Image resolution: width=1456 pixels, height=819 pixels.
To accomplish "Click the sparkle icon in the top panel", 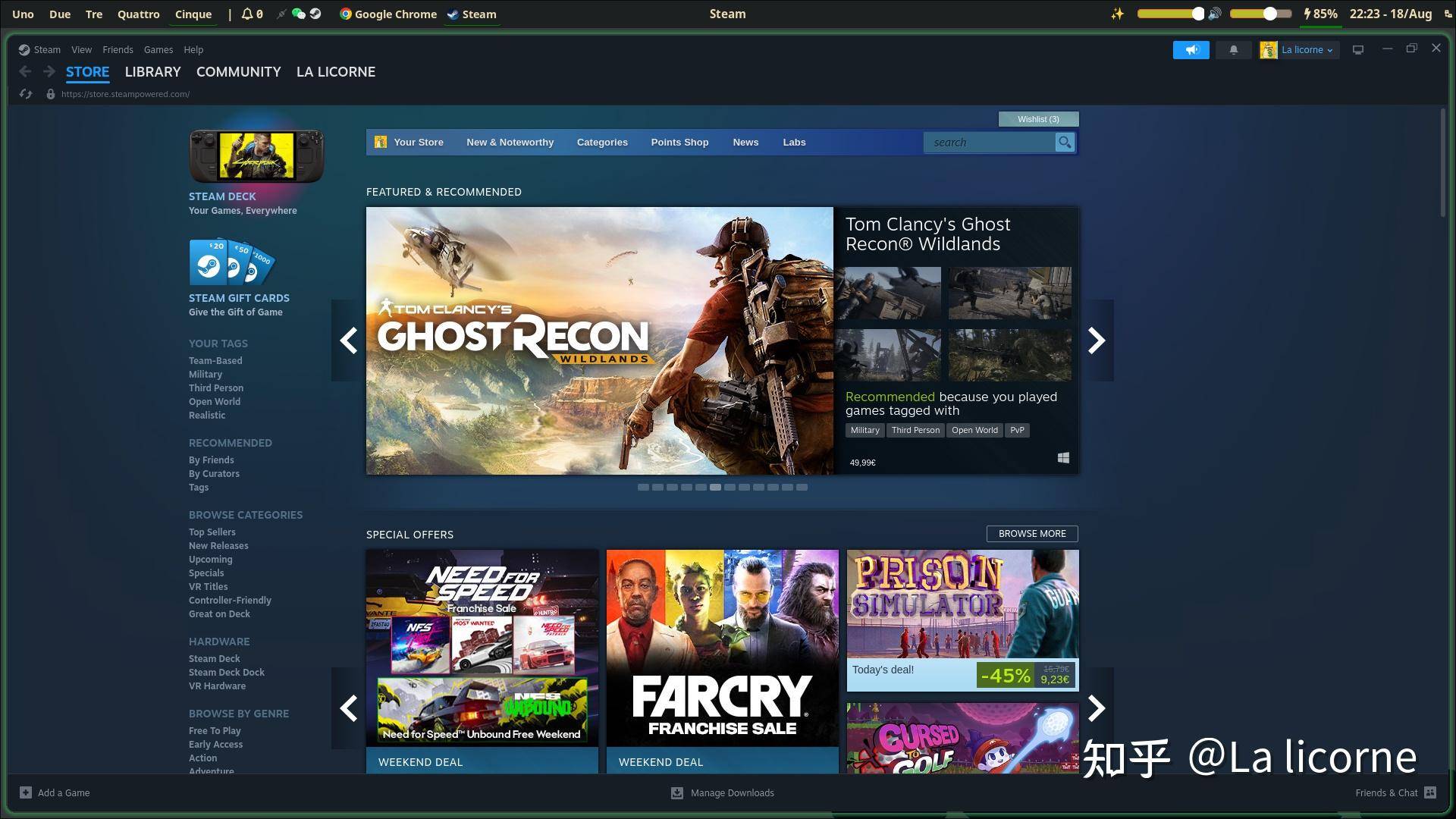I will point(1117,14).
